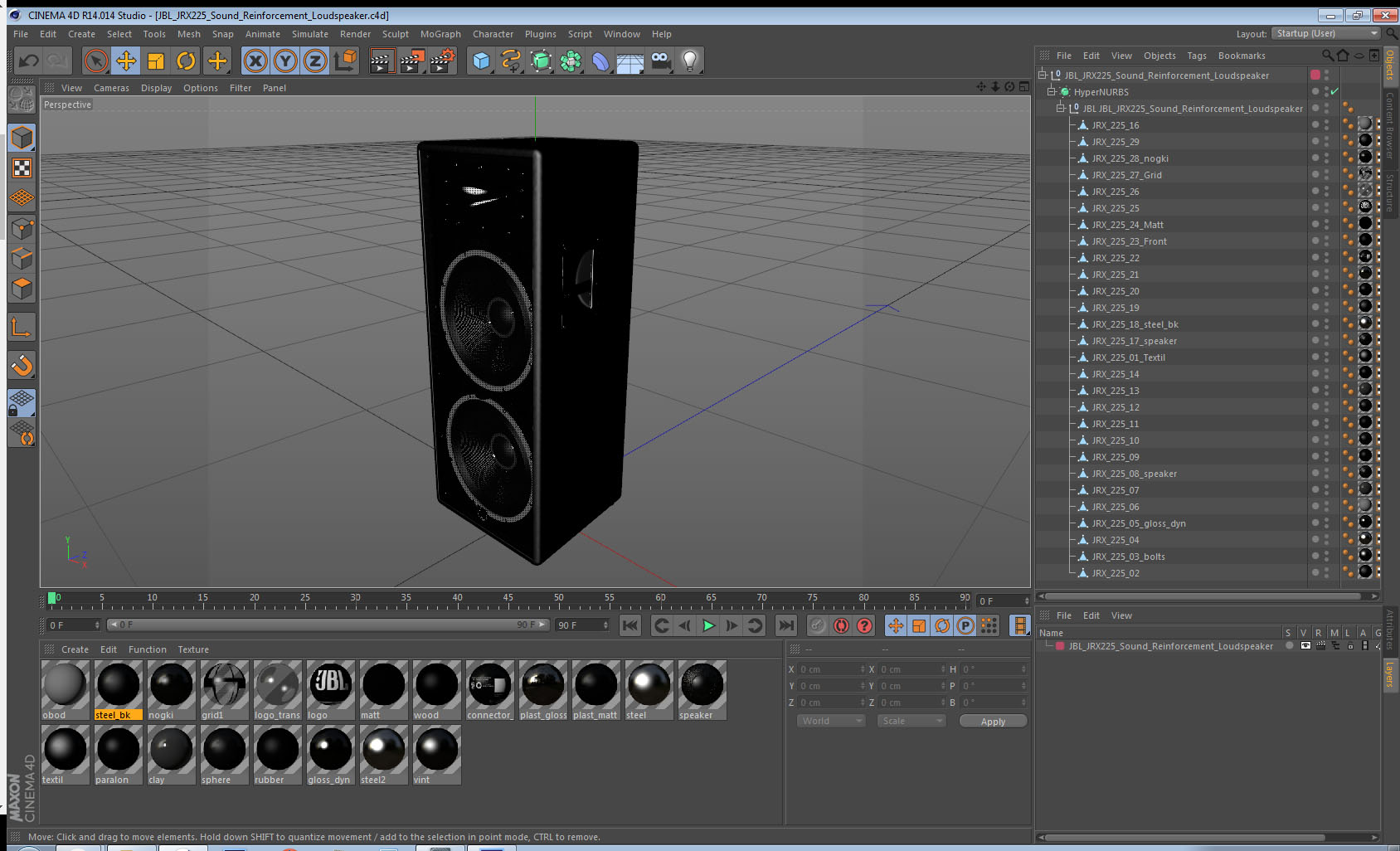
Task: Open the viewport Cameras menu
Action: tap(111, 88)
